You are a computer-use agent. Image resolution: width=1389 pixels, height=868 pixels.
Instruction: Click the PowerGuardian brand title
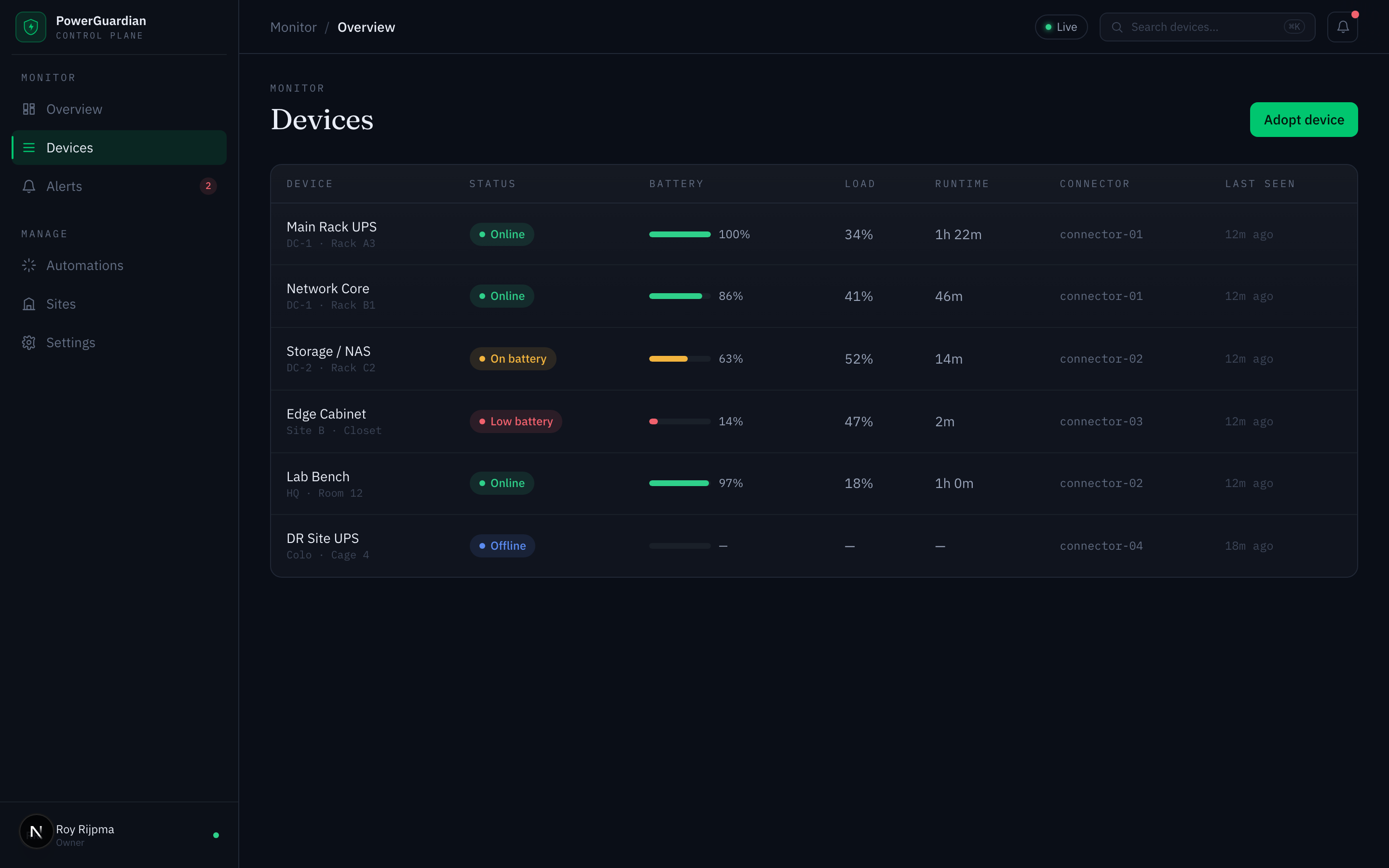(101, 21)
